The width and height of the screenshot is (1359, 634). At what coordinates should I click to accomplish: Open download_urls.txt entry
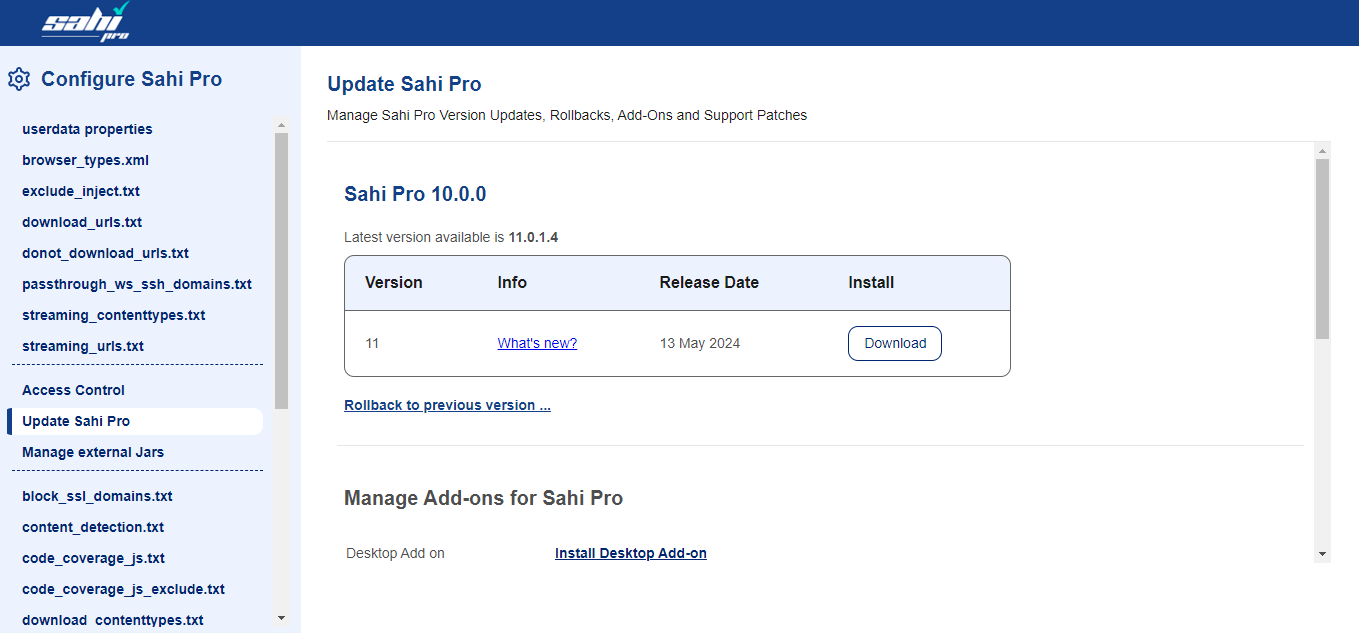pos(82,222)
